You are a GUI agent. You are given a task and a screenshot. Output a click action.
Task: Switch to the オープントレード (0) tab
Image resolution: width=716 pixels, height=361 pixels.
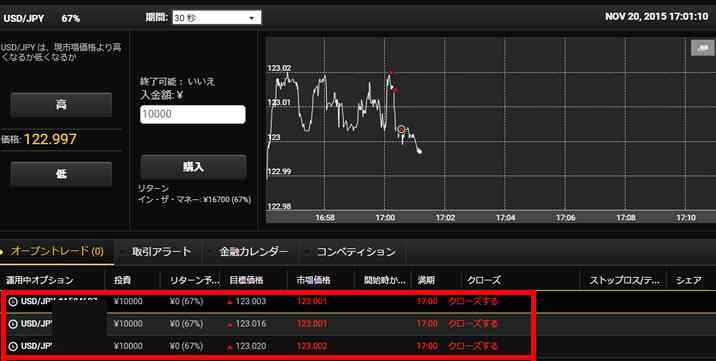tap(57, 251)
